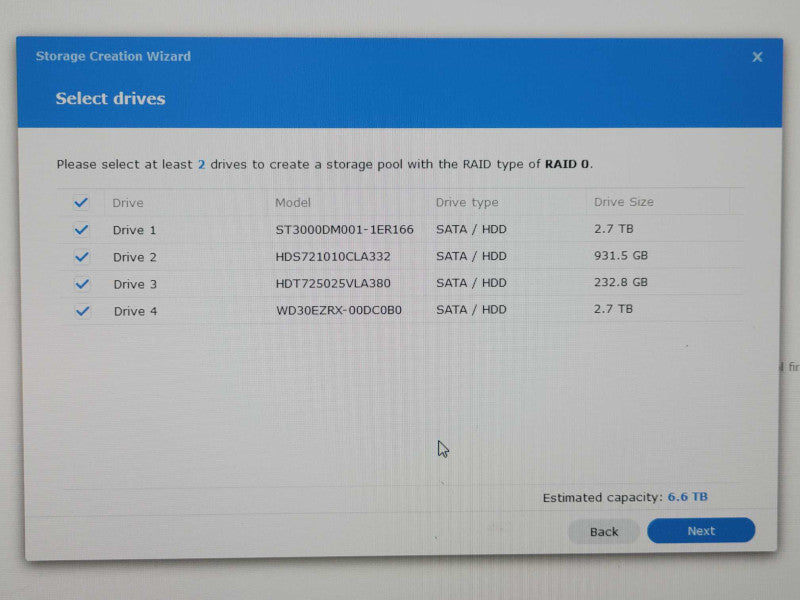Click model HDS721010CLA332
This screenshot has height=600, width=800.
tap(333, 257)
